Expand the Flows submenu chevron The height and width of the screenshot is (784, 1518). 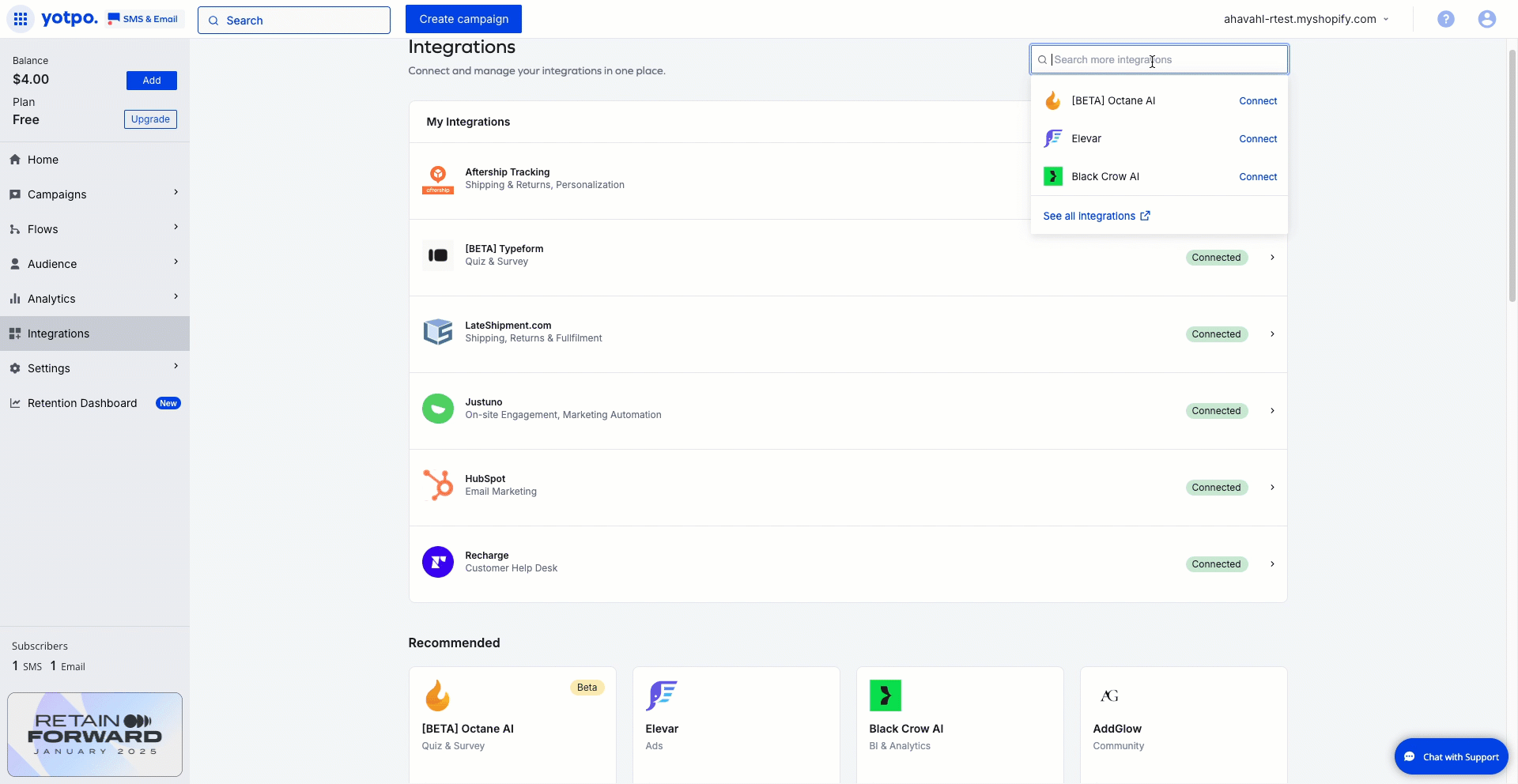point(176,227)
